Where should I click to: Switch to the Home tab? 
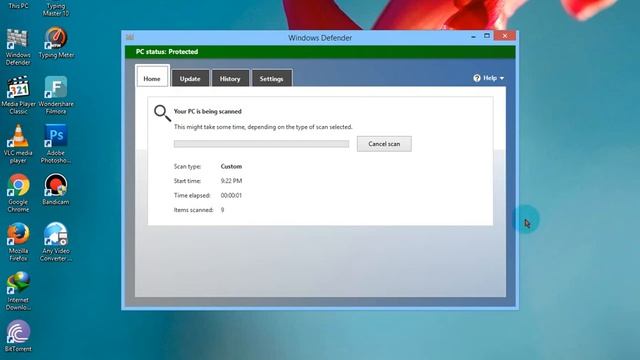152,76
